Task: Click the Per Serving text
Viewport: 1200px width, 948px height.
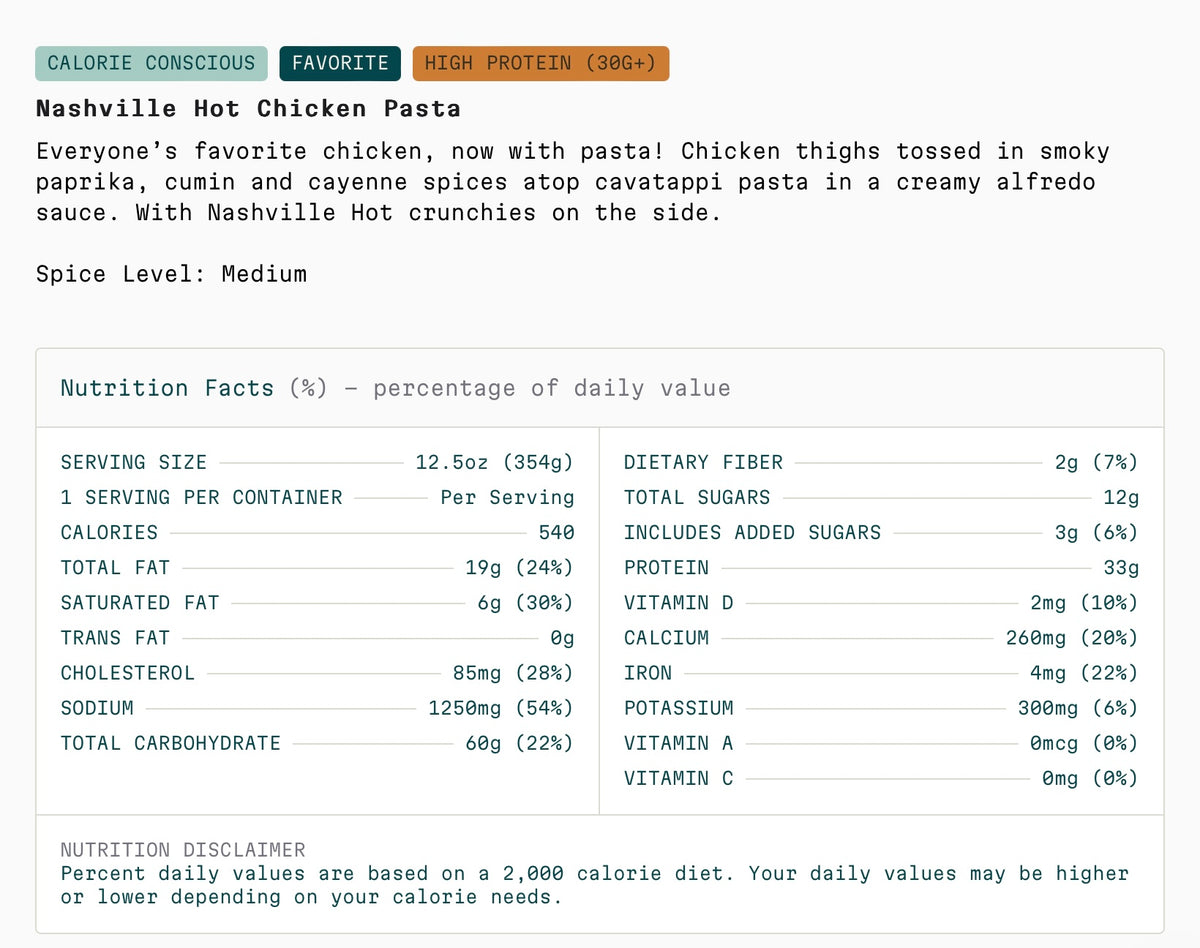Action: tap(508, 497)
